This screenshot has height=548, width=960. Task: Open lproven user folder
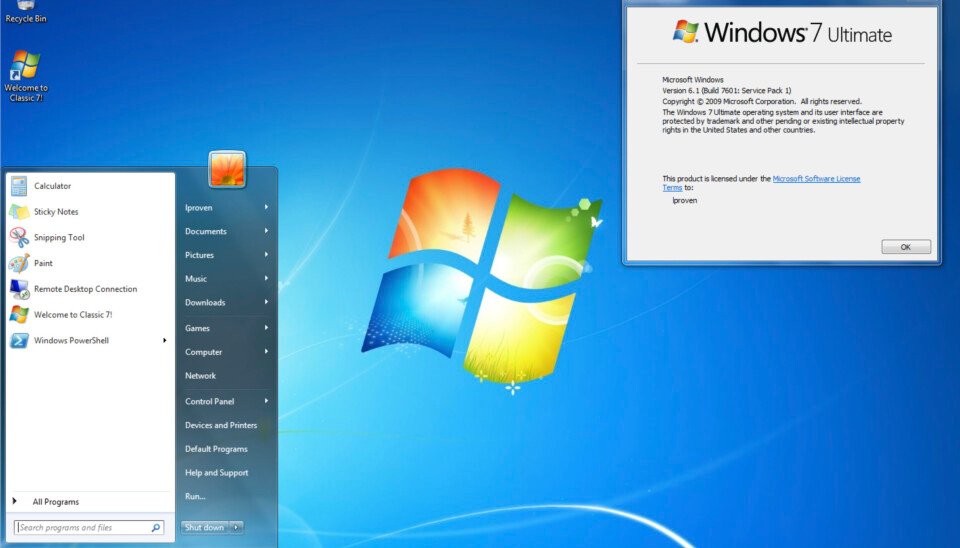click(x=199, y=208)
